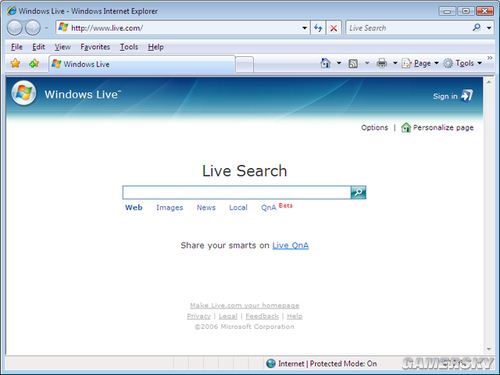Expand the Feeds dropdown arrow
This screenshot has height=375, width=500.
(367, 63)
